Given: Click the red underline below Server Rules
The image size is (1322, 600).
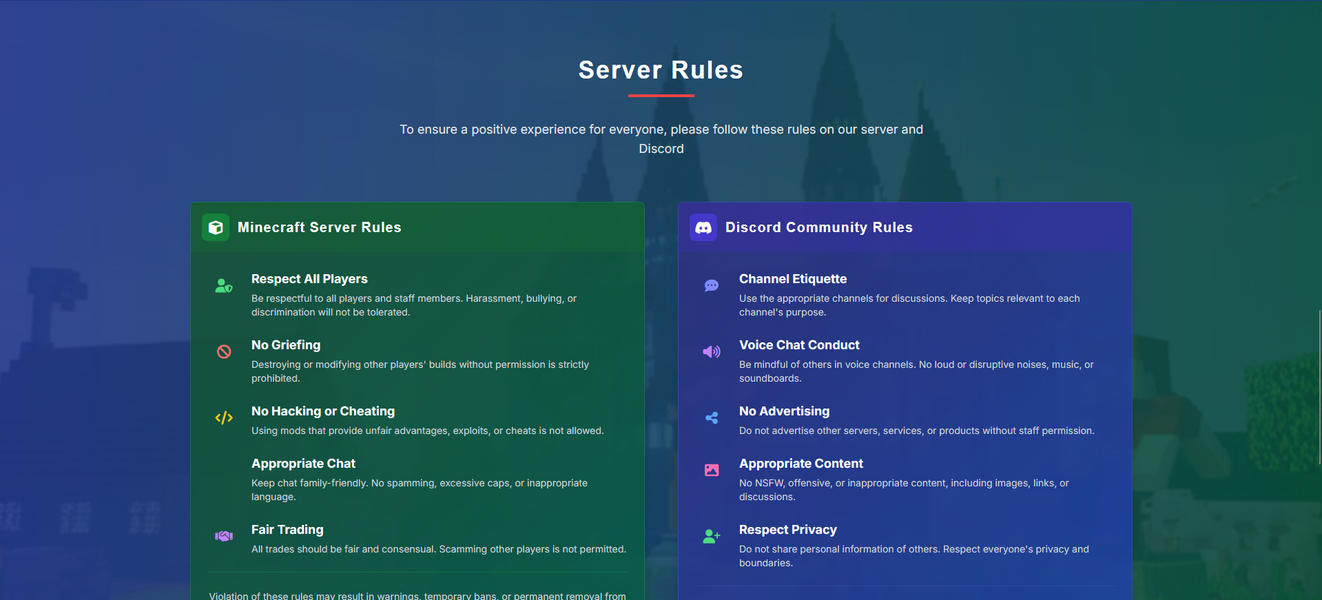Looking at the screenshot, I should coord(661,96).
